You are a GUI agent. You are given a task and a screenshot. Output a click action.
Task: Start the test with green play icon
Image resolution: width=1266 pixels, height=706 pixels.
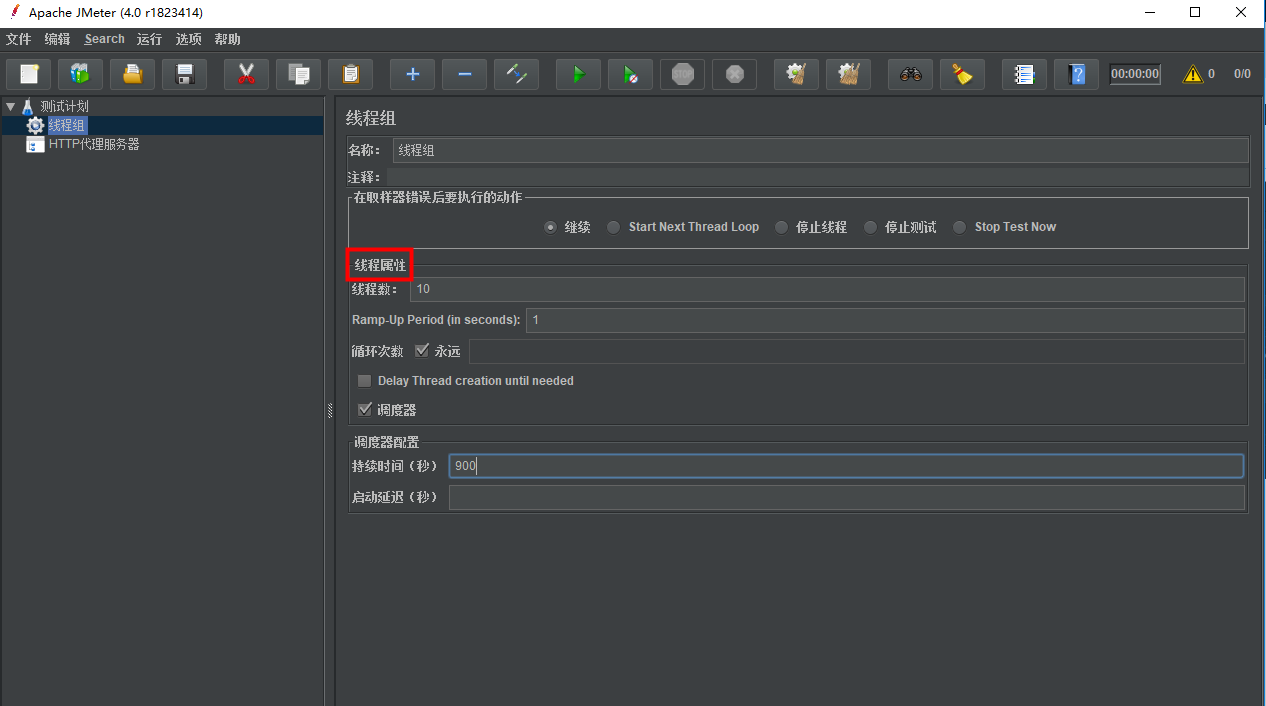click(578, 74)
